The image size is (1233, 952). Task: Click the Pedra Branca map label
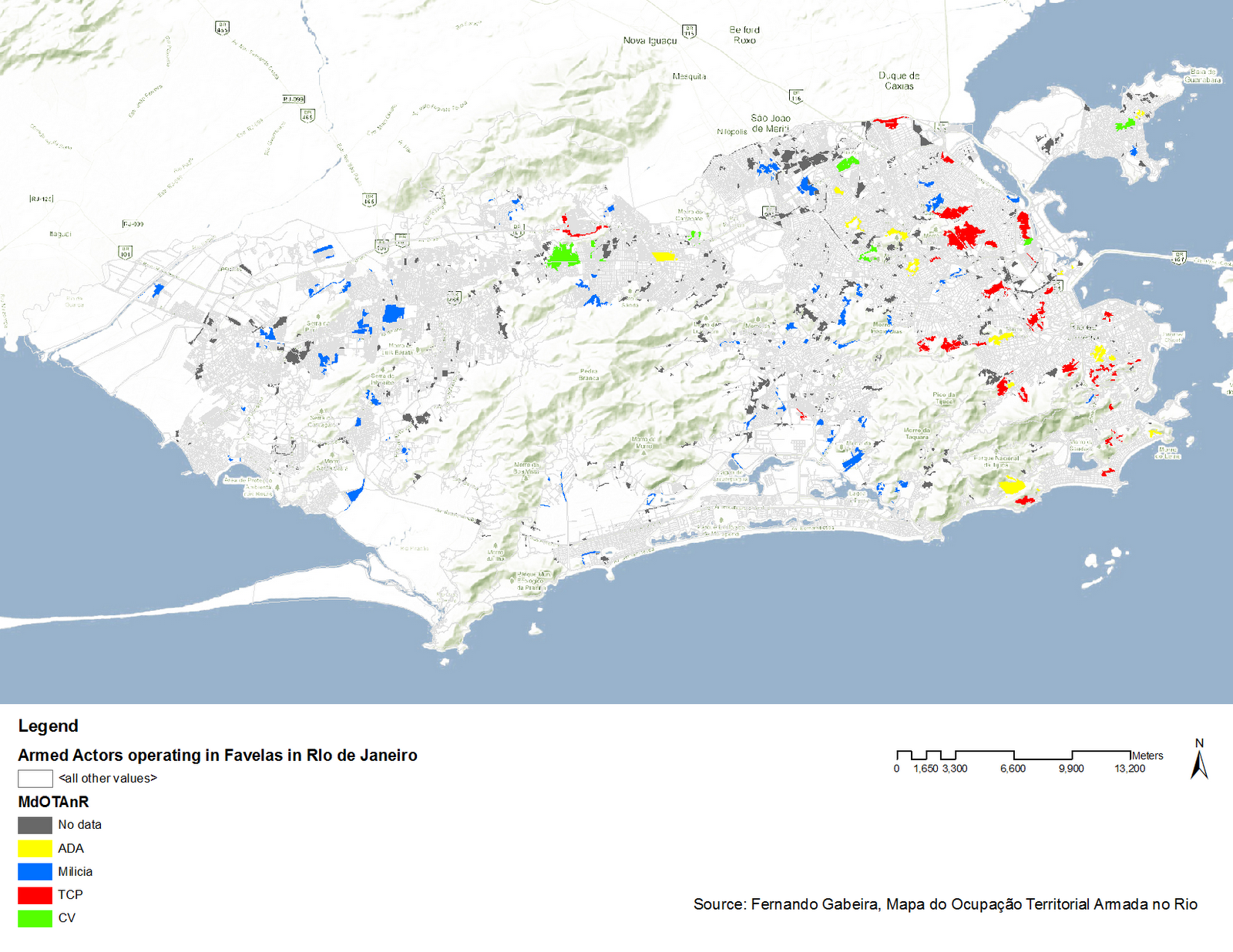(x=589, y=374)
